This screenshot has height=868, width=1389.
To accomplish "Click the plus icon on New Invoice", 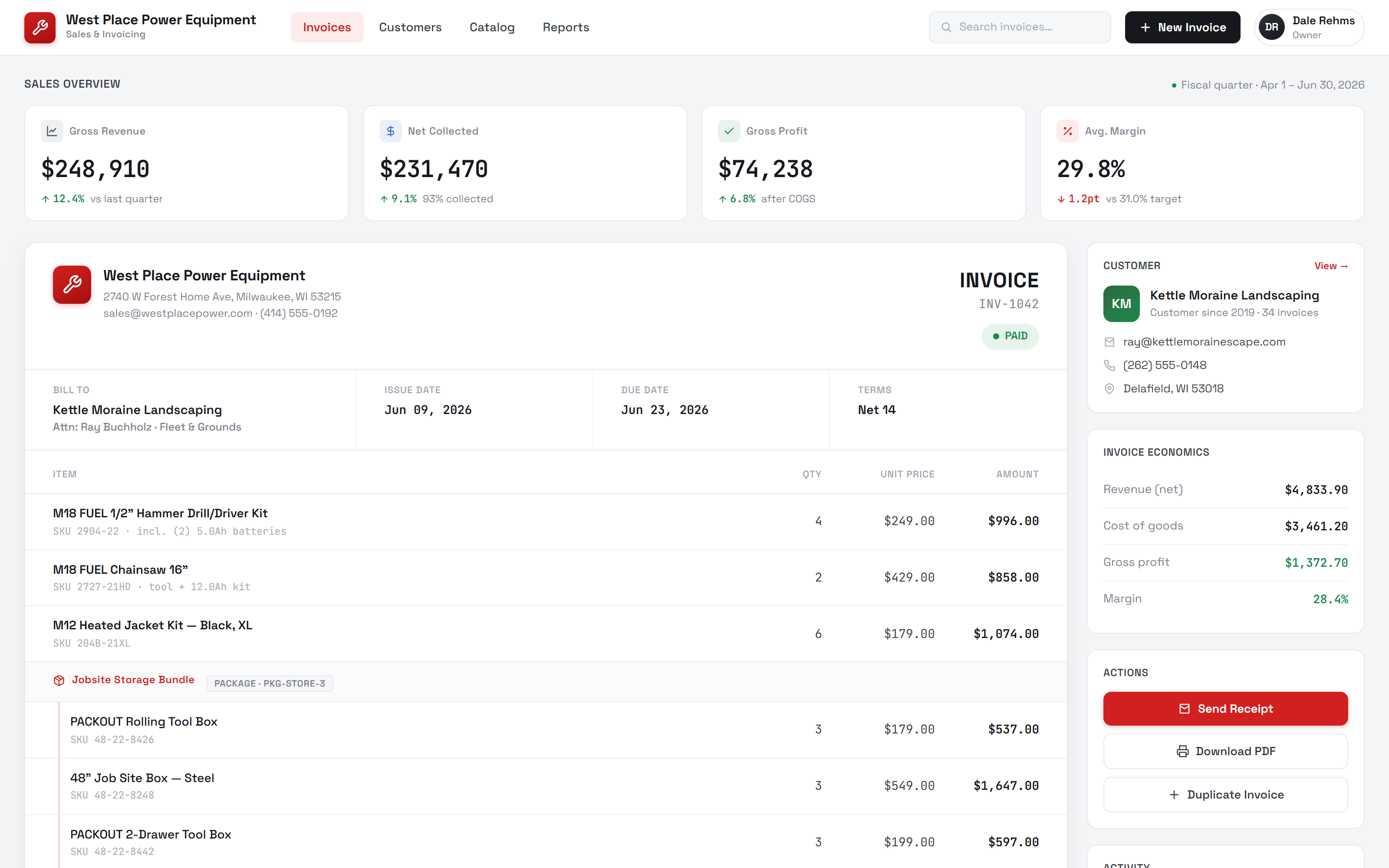I will point(1145,27).
